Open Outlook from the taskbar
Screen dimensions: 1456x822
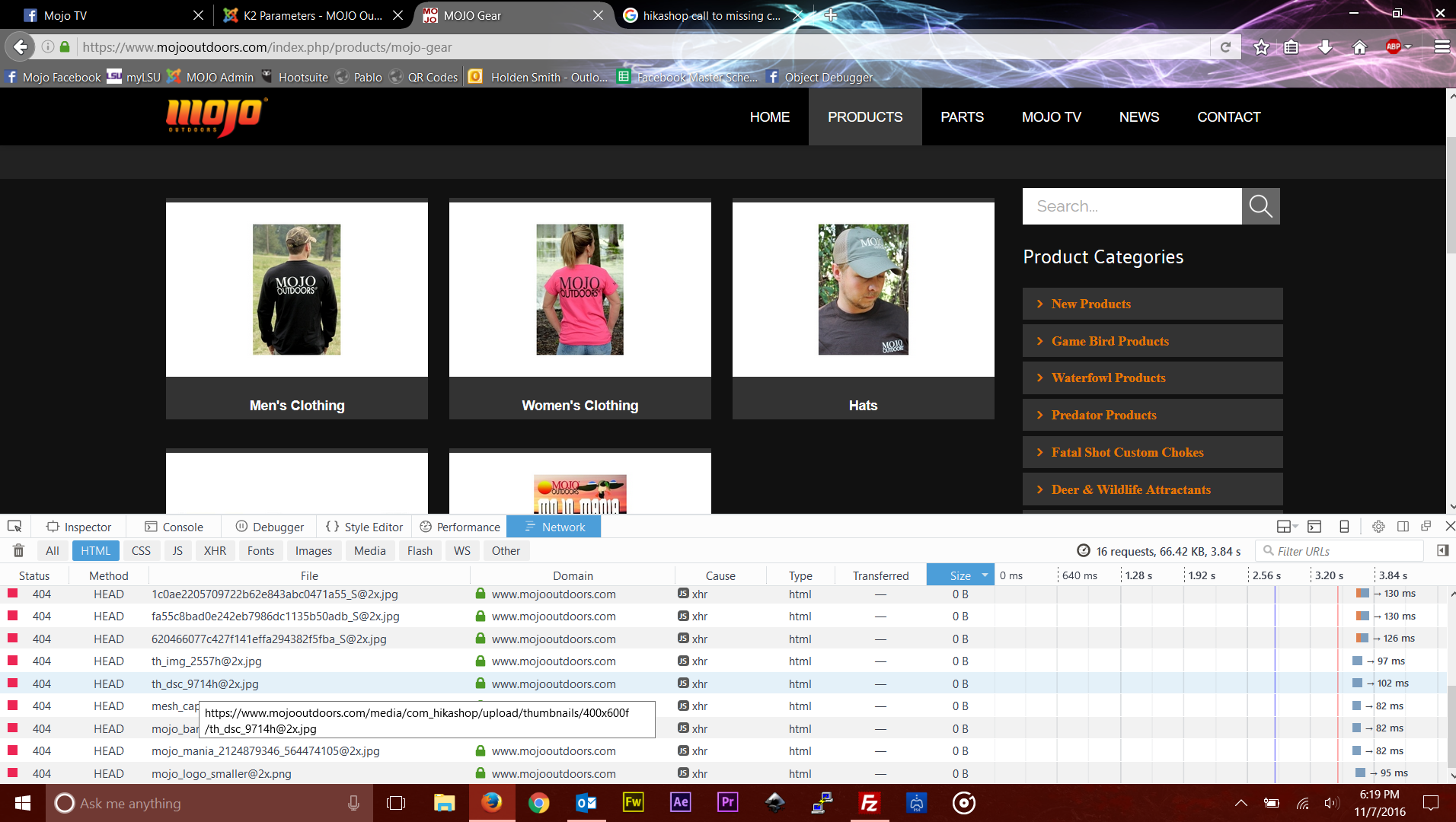[x=586, y=803]
